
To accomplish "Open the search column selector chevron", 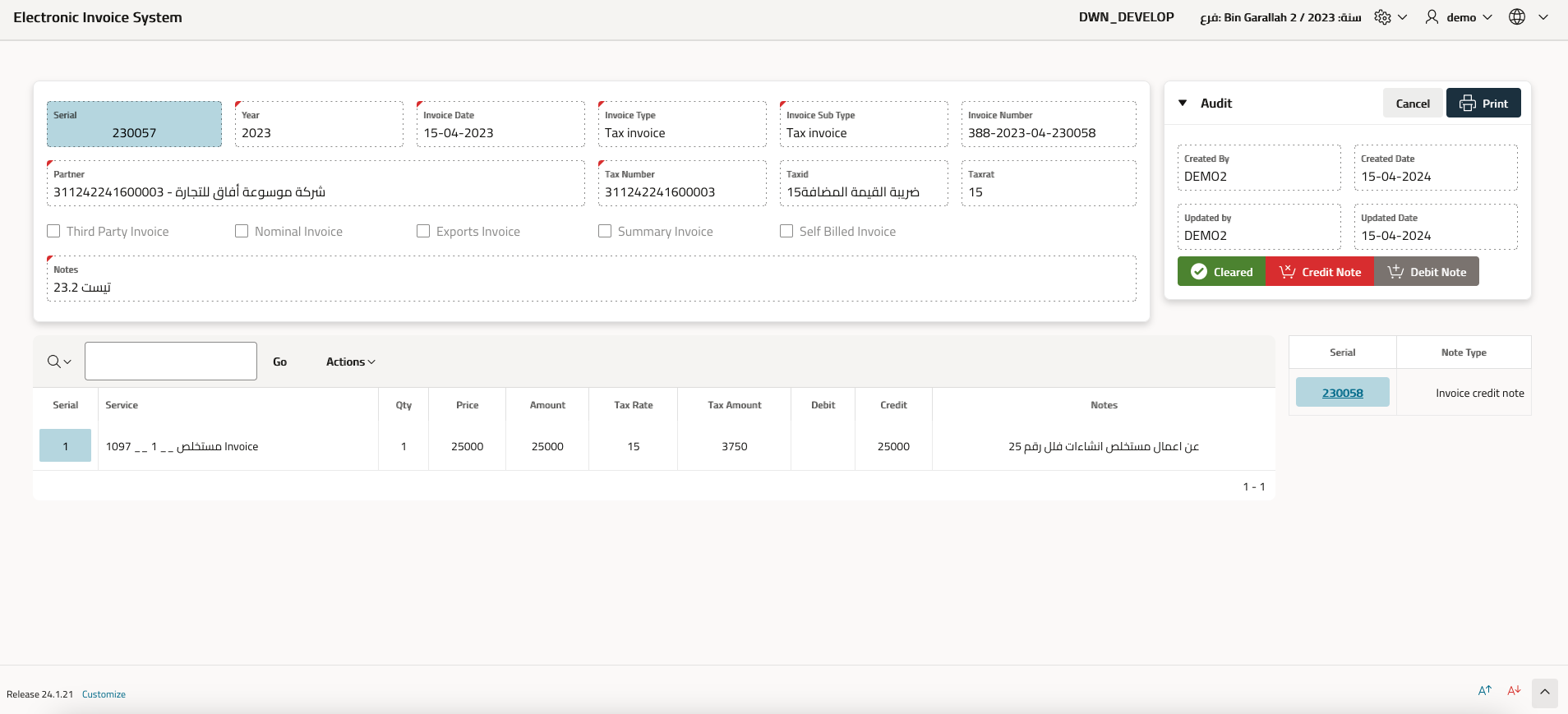I will point(67,362).
